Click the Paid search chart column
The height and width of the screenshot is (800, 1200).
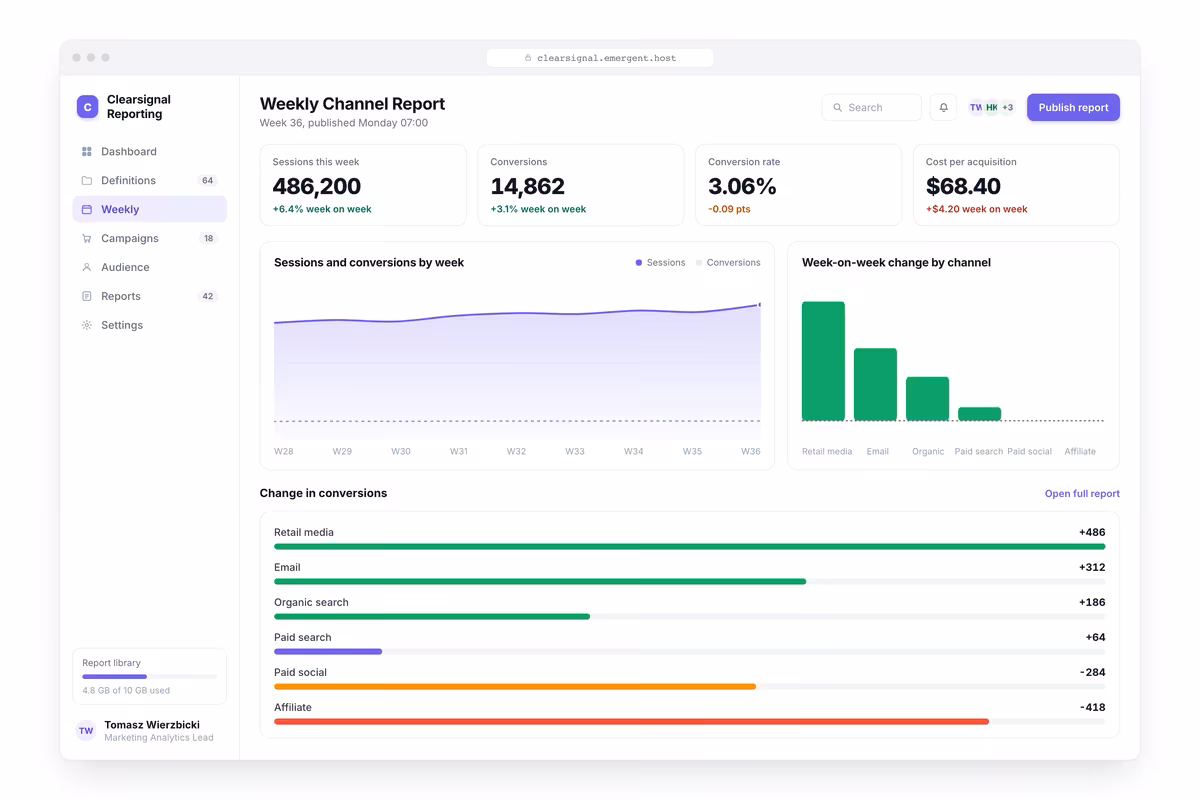(x=979, y=414)
